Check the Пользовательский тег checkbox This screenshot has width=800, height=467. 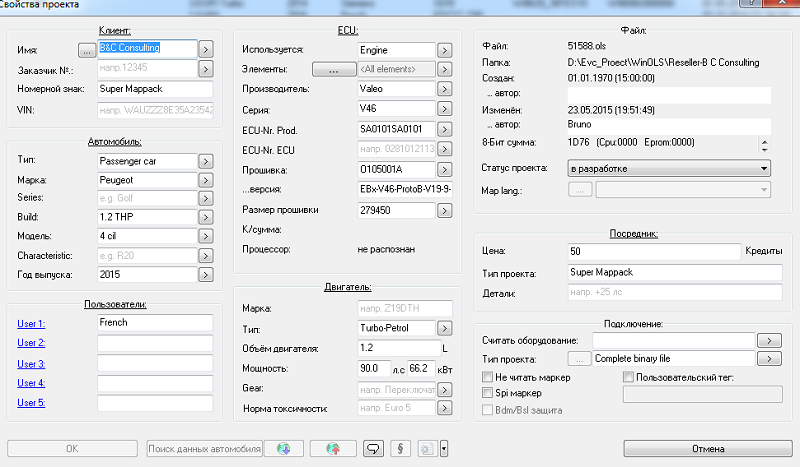(x=628, y=377)
